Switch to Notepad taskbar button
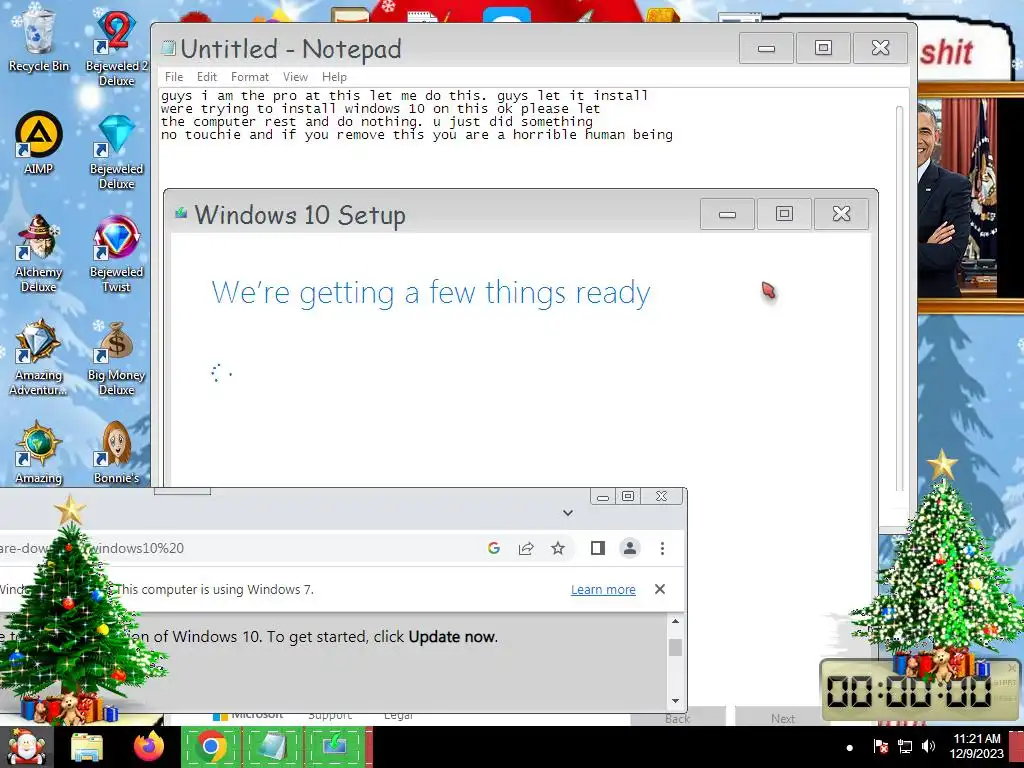 pyautogui.click(x=272, y=747)
